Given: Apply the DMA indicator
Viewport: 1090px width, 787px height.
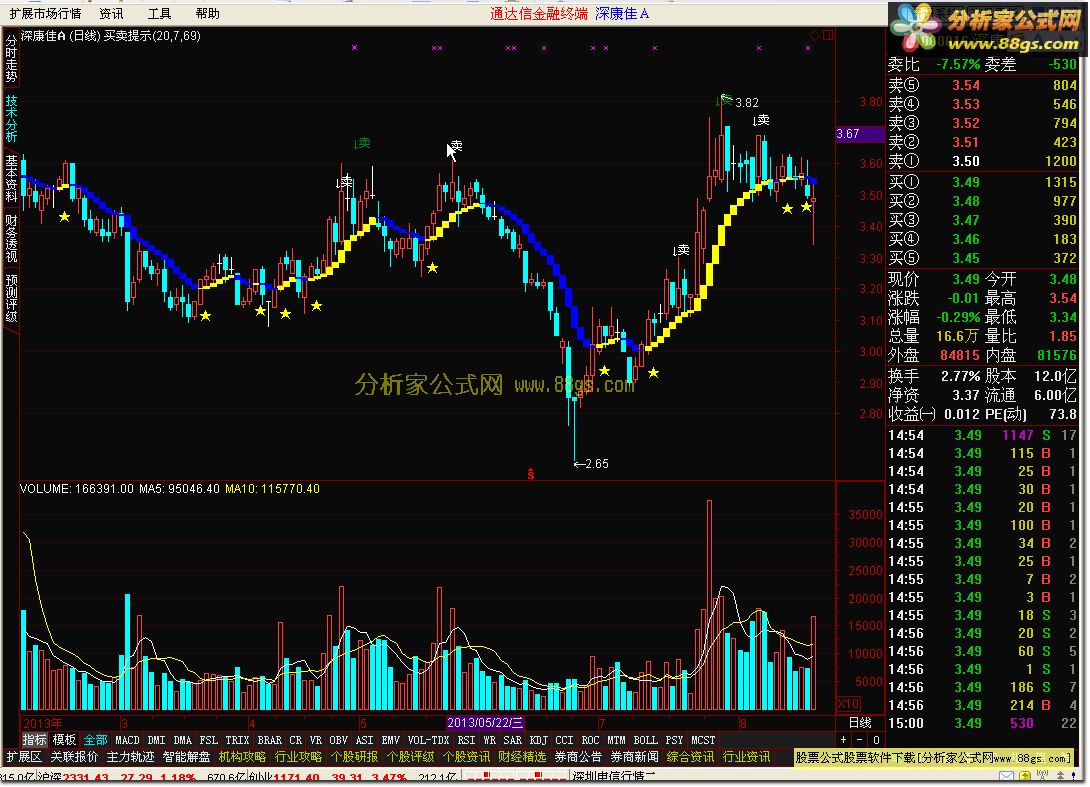Looking at the screenshot, I should (182, 740).
